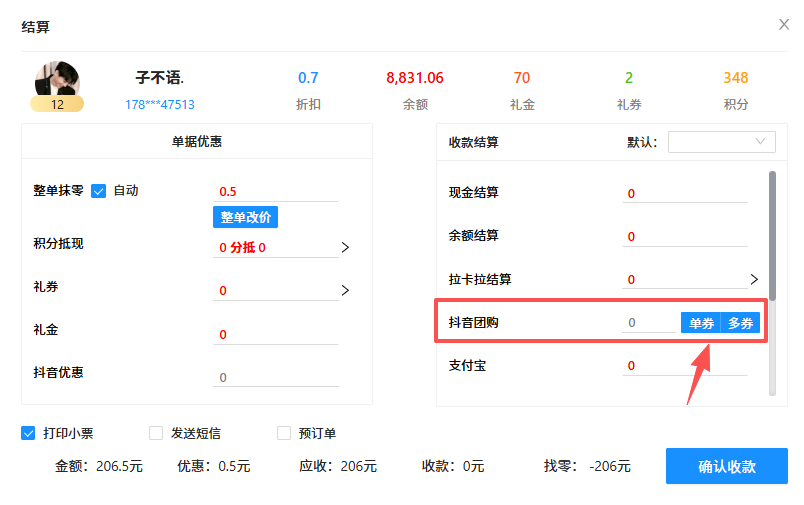Click phone number 178***47513 link

click(159, 105)
